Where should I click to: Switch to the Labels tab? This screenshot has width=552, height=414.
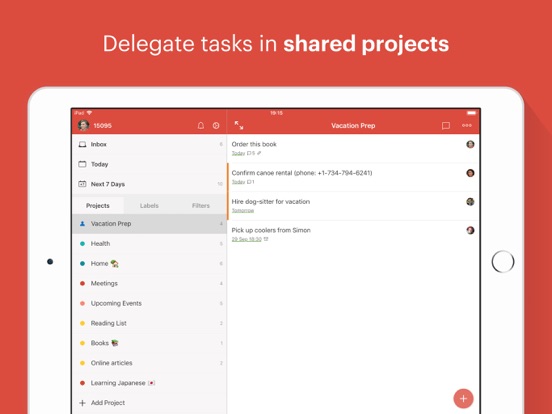[149, 206]
